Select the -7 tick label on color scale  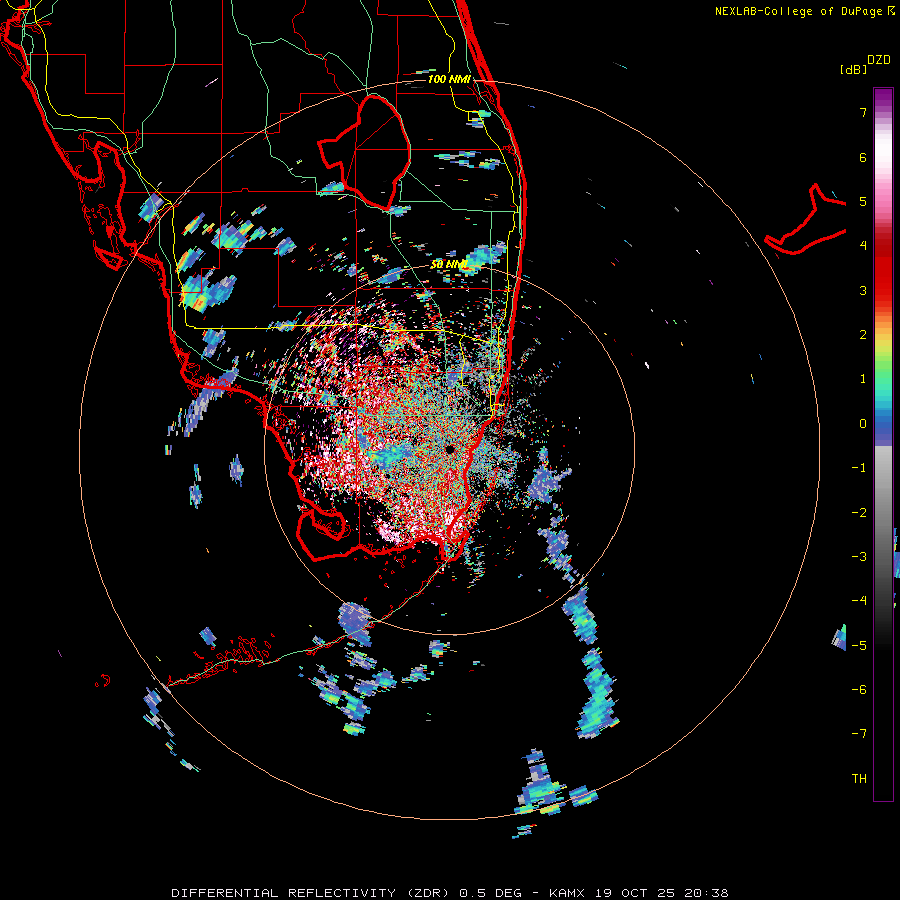click(x=859, y=734)
